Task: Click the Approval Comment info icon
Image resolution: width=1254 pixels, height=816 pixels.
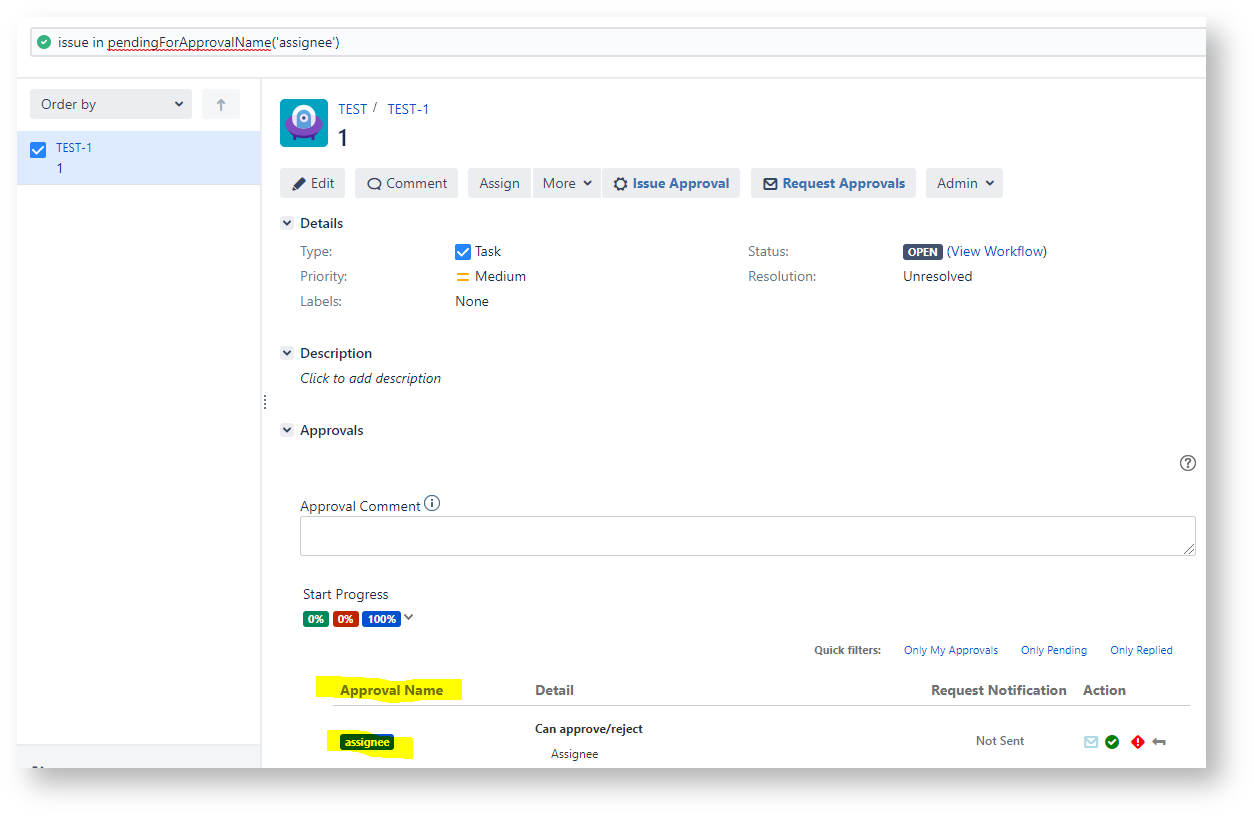Action: click(x=432, y=504)
